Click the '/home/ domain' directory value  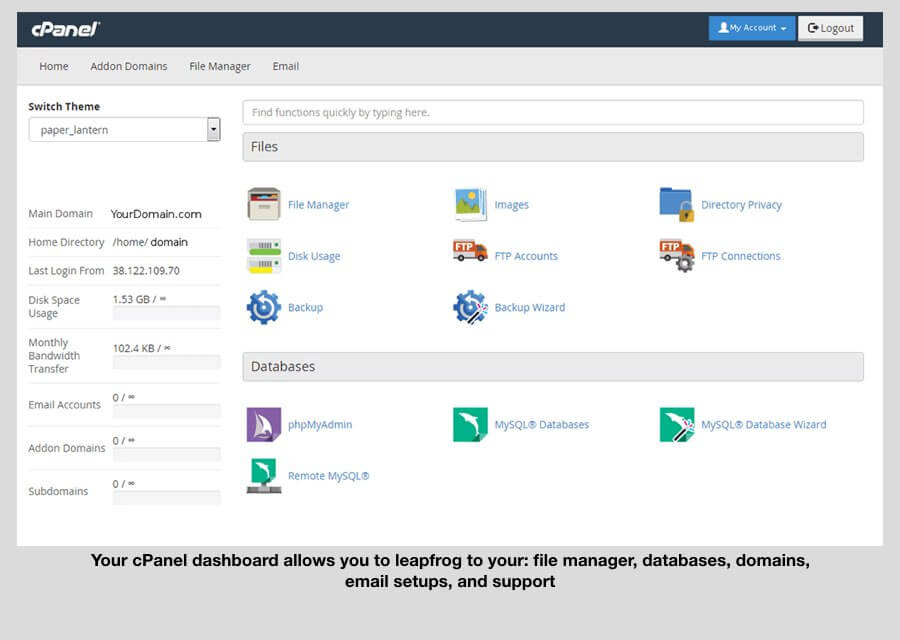tap(150, 242)
